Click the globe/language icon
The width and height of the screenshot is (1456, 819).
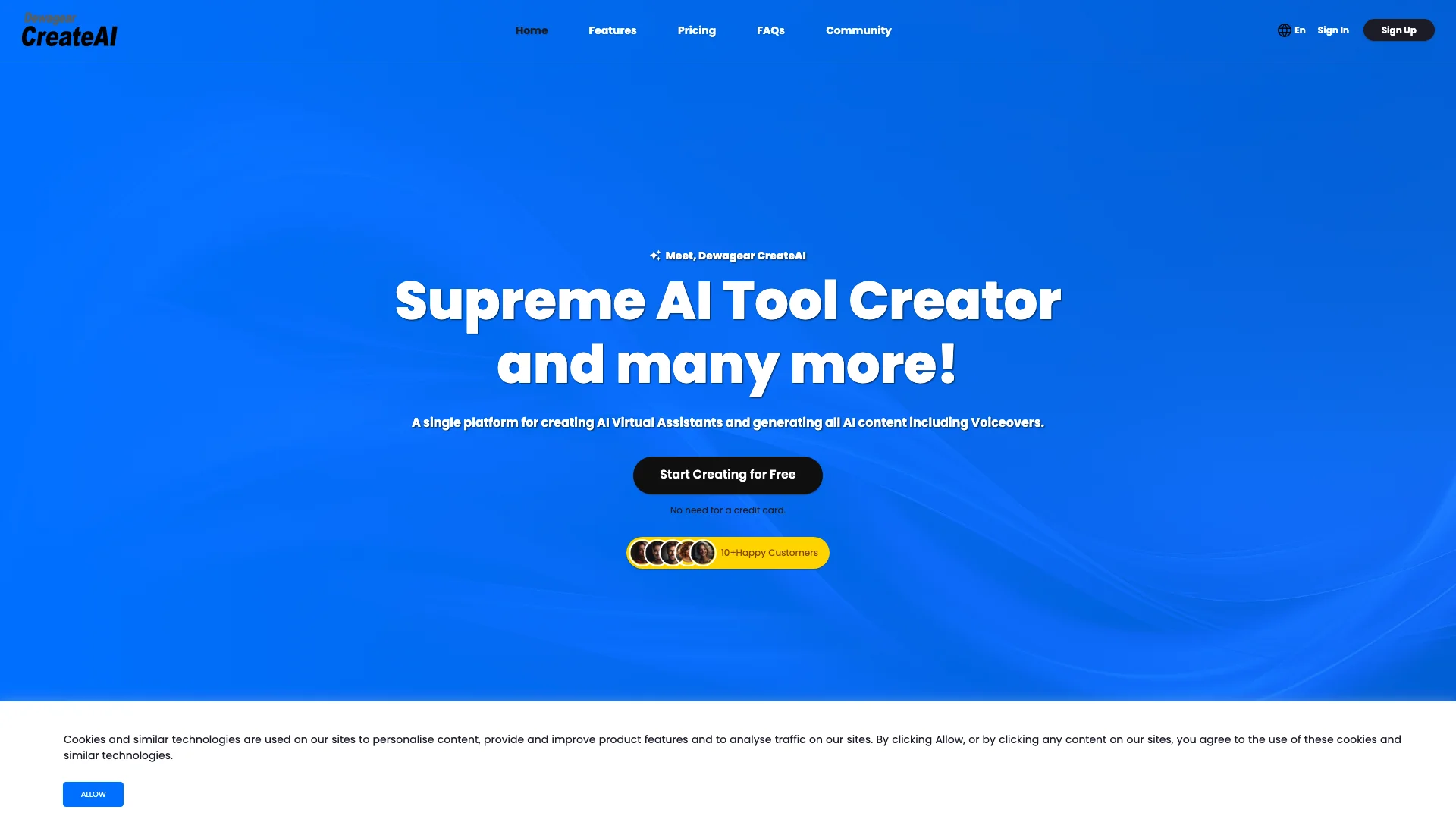1284,30
